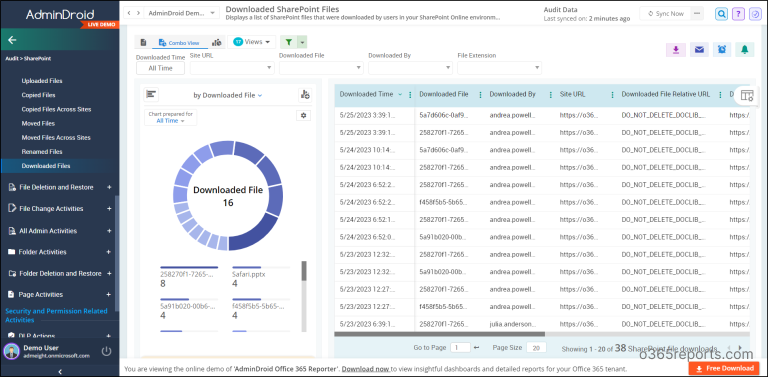
Task: Expand File Deletion and Restore section
Action: click(x=109, y=187)
